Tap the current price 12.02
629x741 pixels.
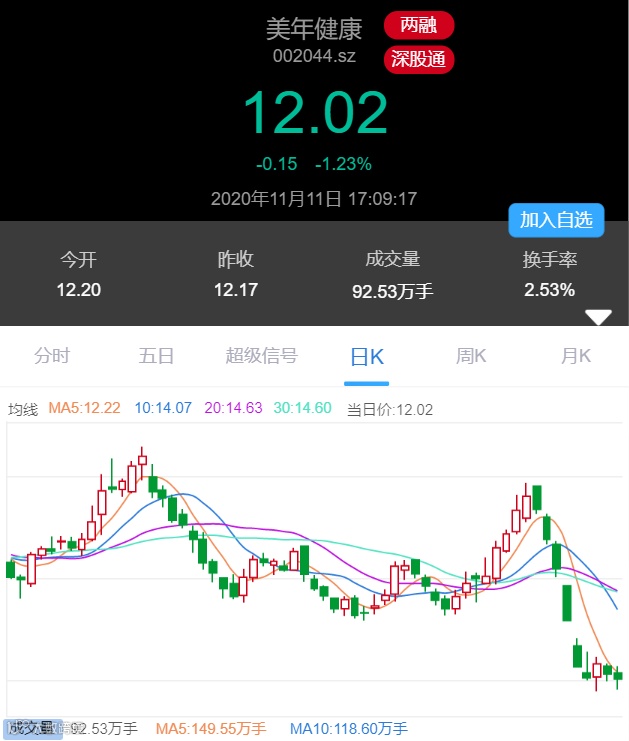(315, 112)
